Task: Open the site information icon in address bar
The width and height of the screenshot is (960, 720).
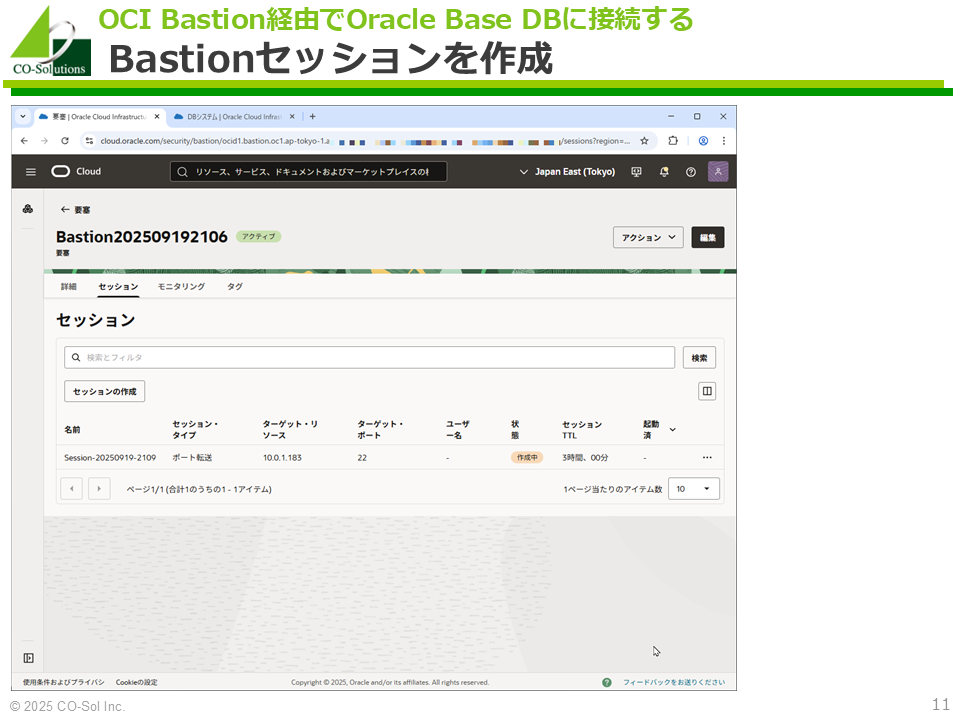Action: [89, 141]
